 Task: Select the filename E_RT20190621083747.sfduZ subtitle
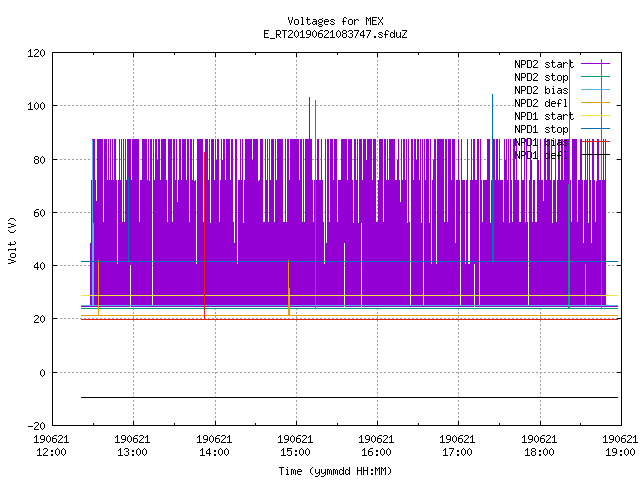coord(335,34)
